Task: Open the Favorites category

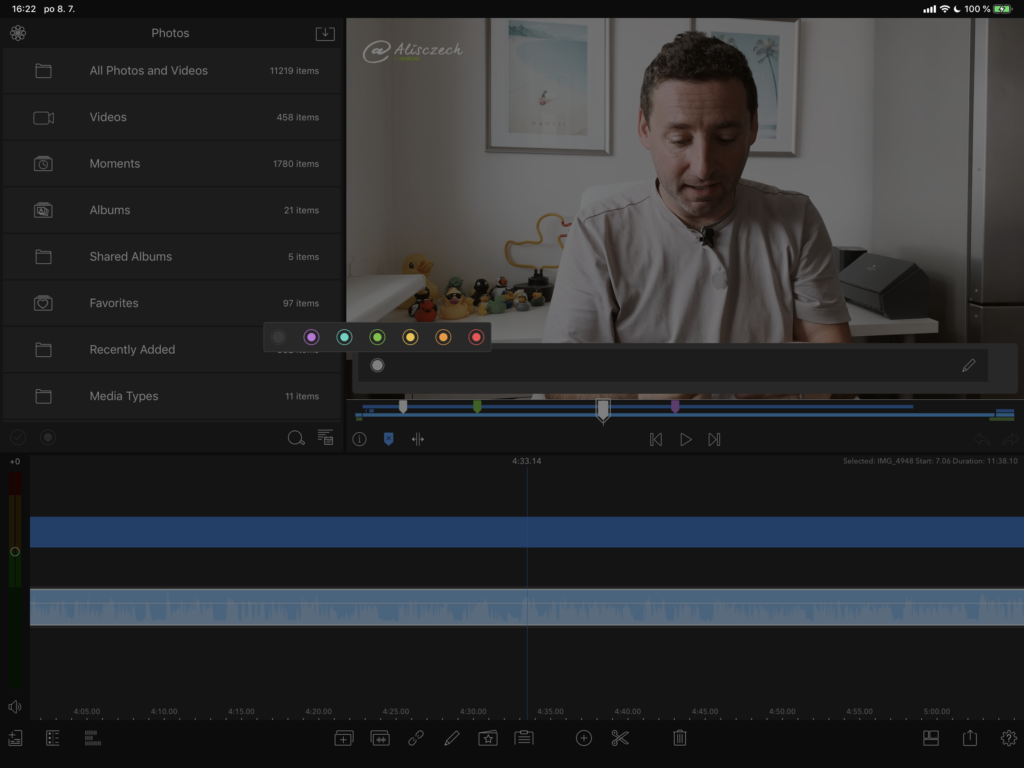Action: (172, 303)
